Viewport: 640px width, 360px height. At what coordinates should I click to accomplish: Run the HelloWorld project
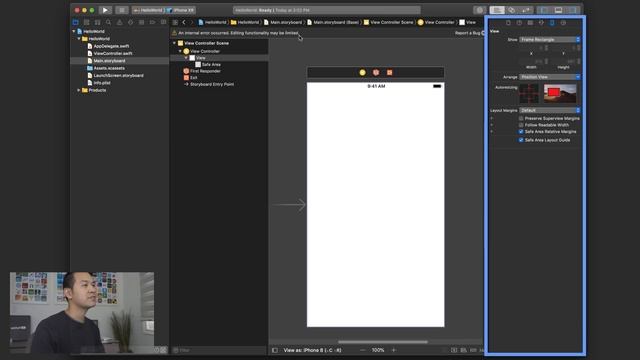tap(105, 10)
